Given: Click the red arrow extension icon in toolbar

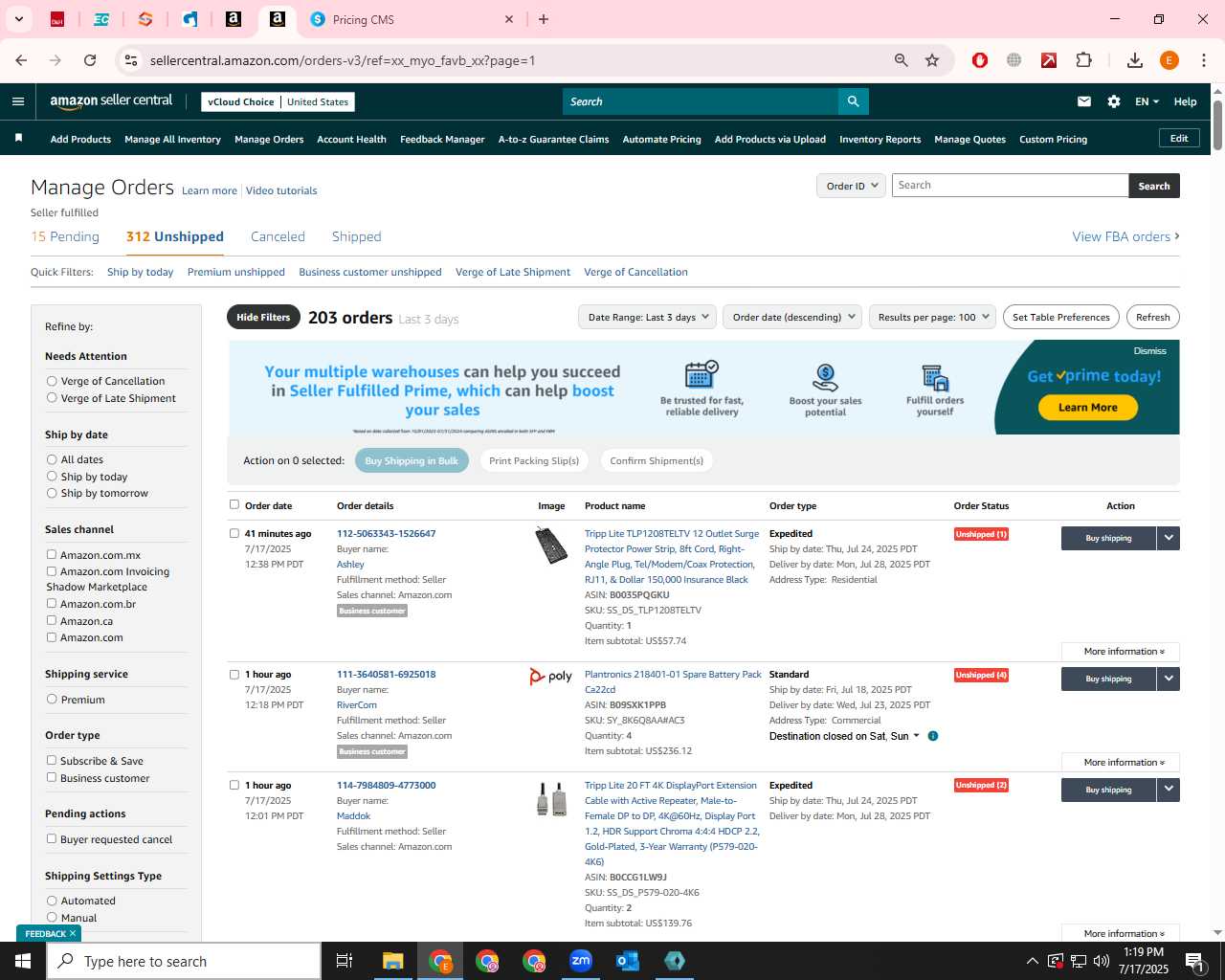Looking at the screenshot, I should click(x=1049, y=60).
